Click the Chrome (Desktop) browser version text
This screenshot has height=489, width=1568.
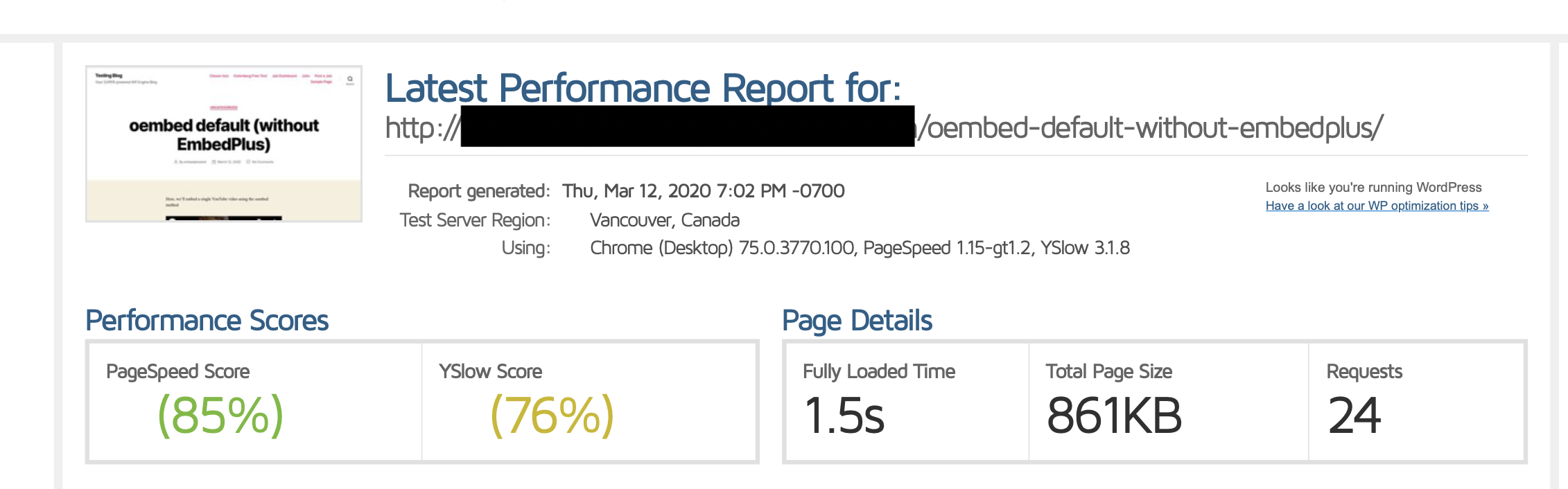(722, 248)
